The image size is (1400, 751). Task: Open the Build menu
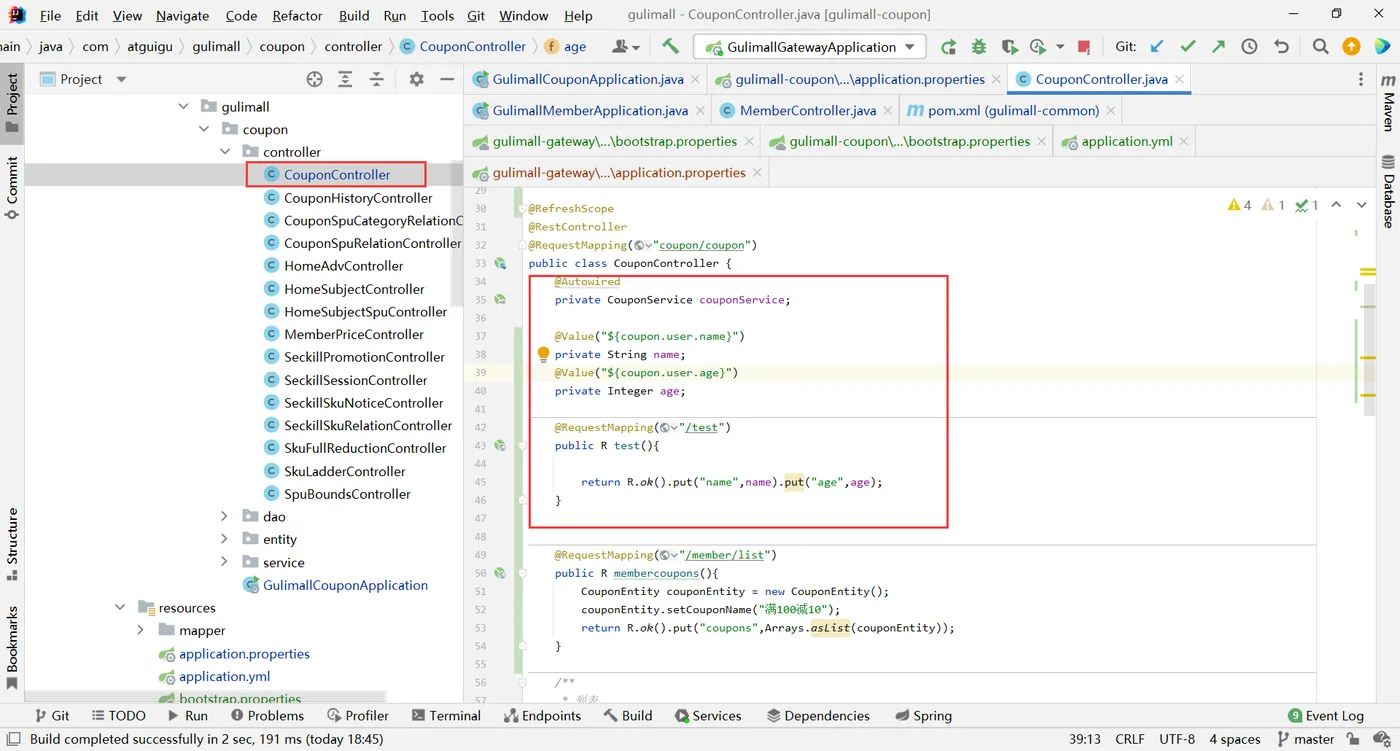(x=354, y=15)
